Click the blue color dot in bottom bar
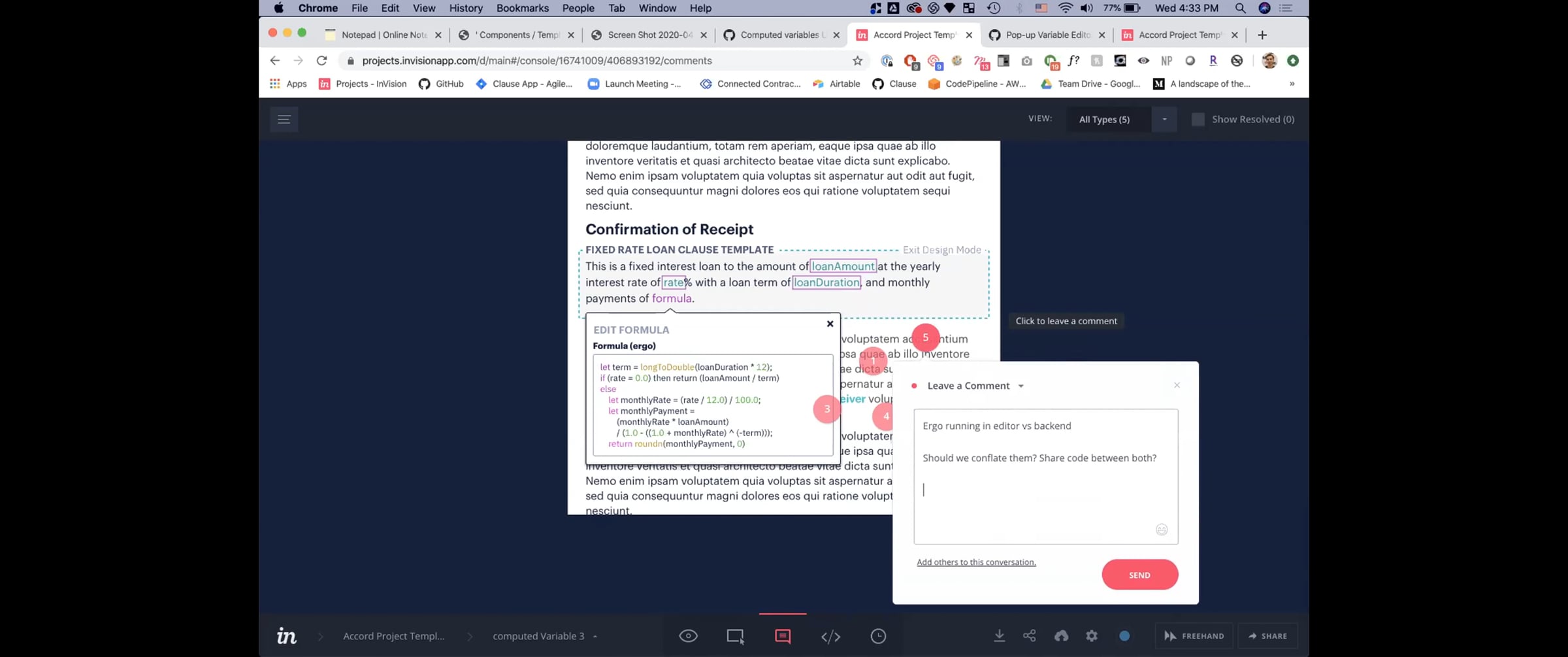1568x657 pixels. 1124,636
